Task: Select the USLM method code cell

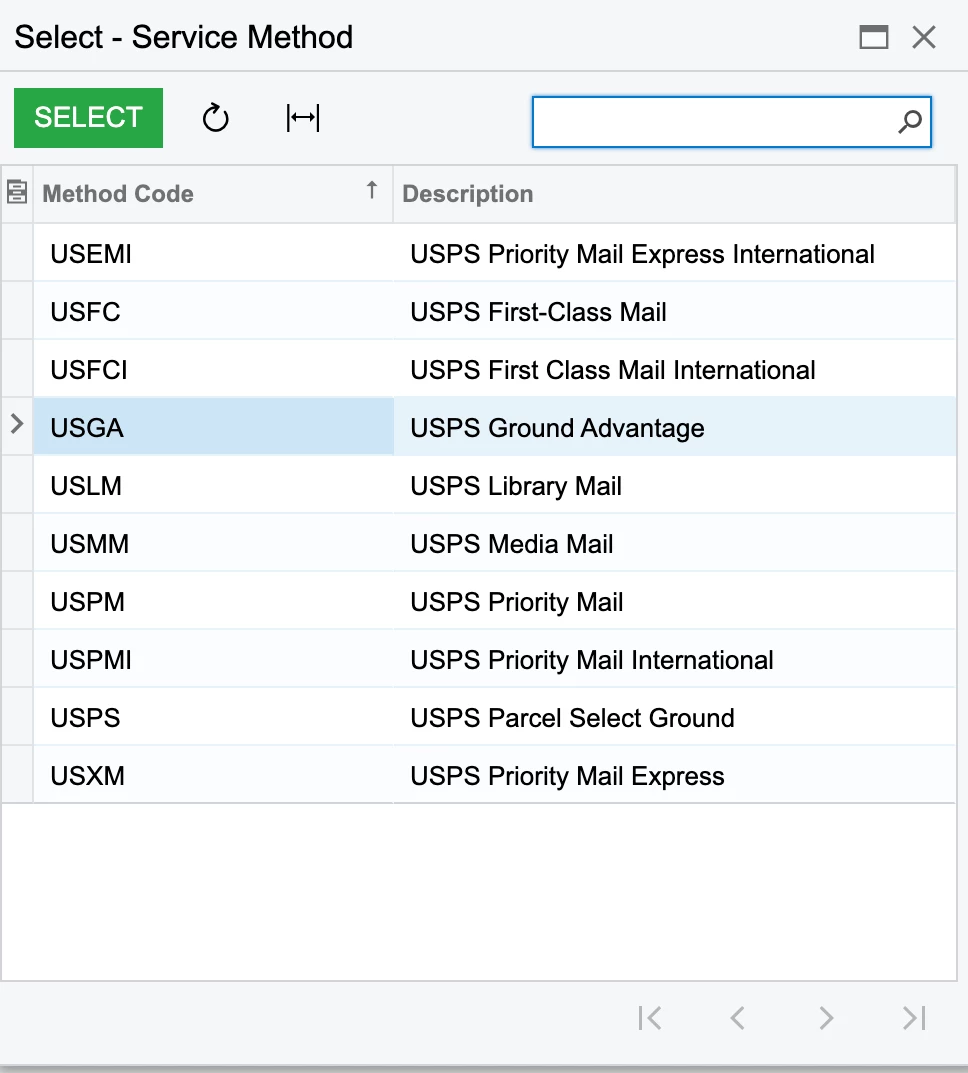Action: tap(213, 486)
